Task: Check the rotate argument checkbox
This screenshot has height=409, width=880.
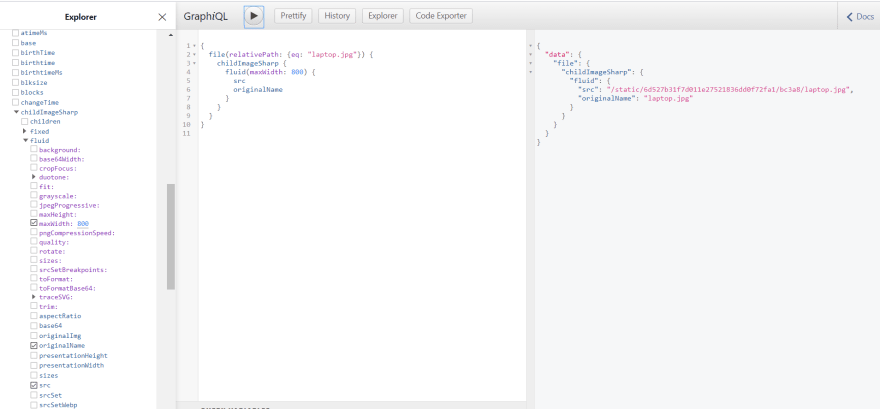Action: pos(34,251)
